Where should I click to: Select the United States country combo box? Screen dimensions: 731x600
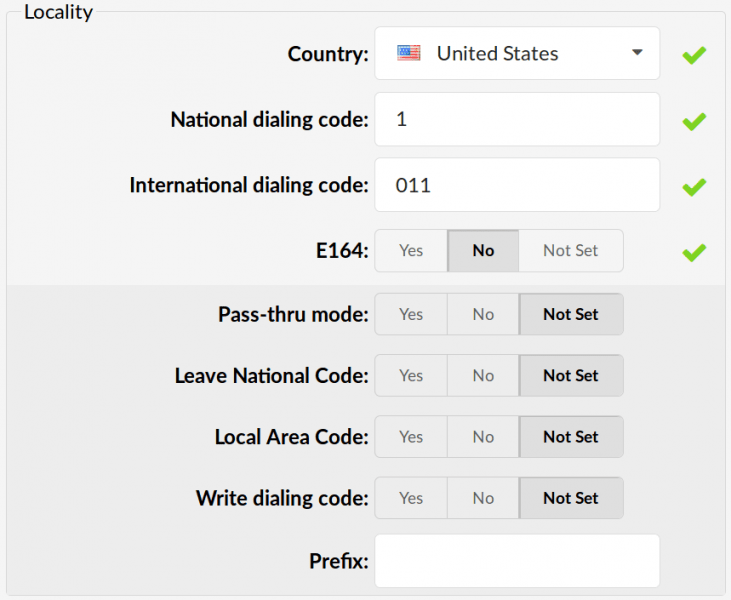click(517, 53)
